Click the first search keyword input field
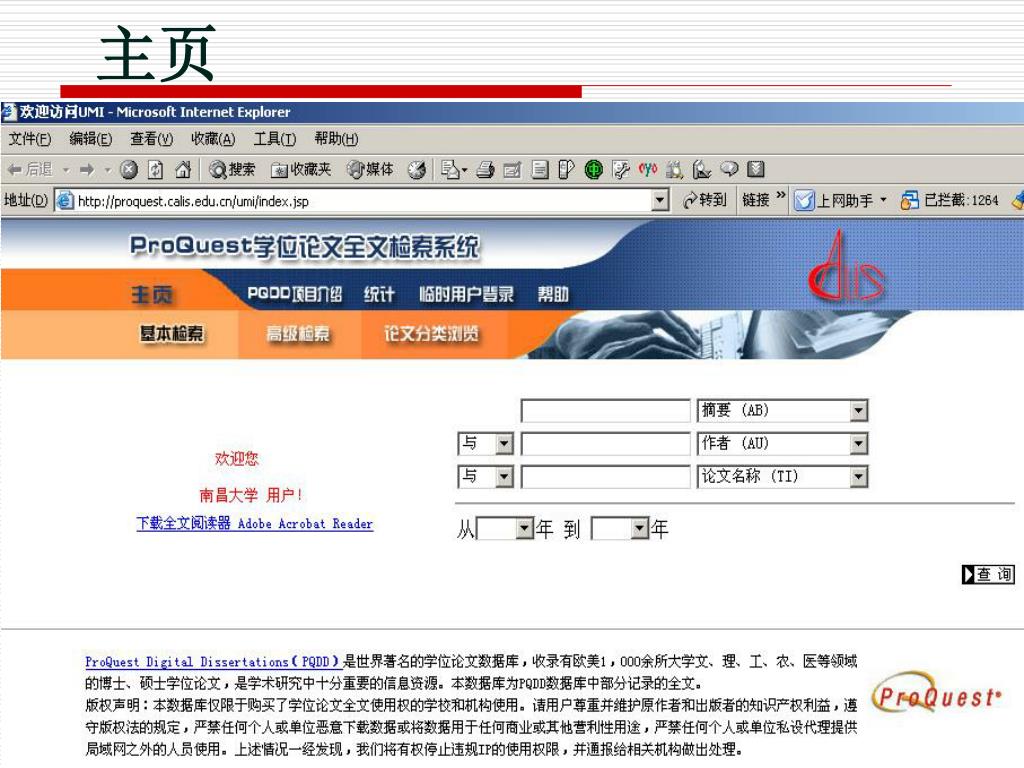The width and height of the screenshot is (1024, 768). tap(605, 411)
